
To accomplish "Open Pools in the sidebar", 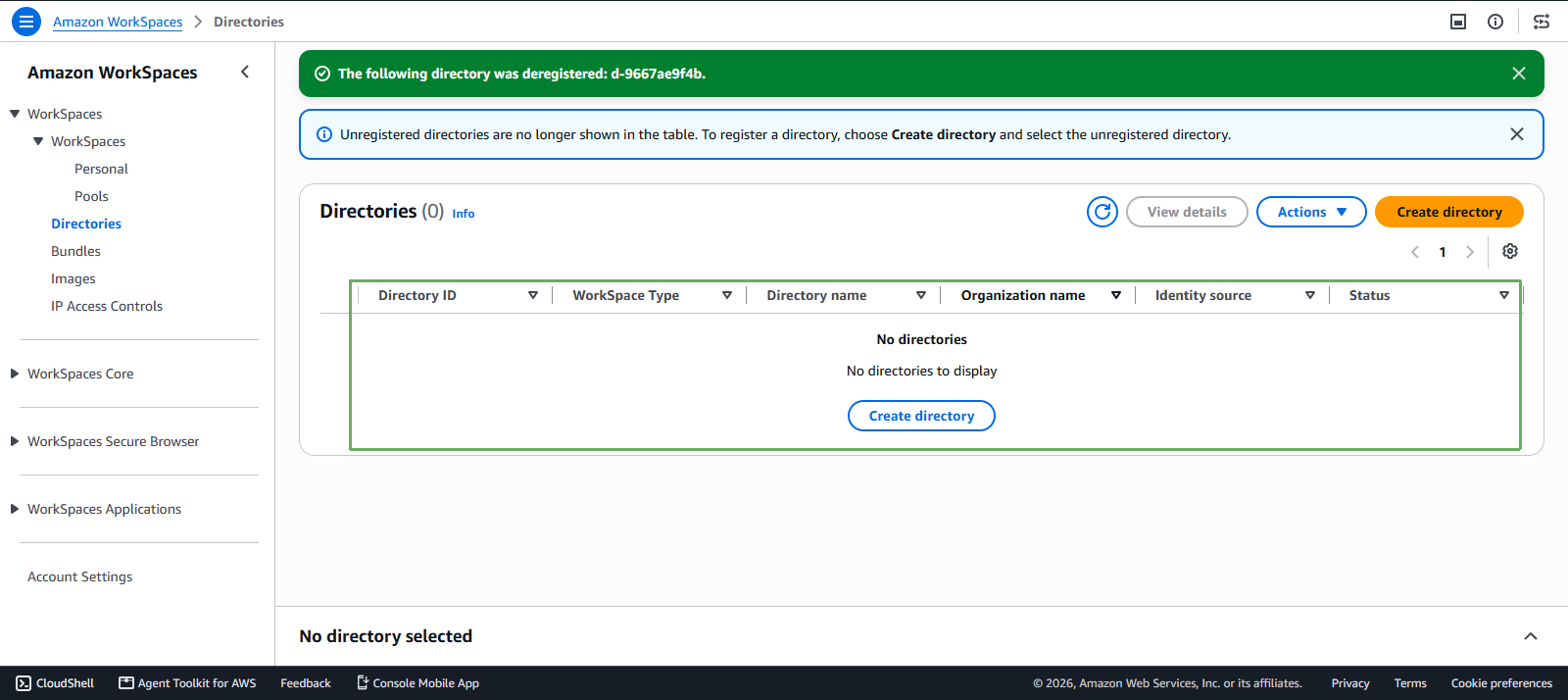I will tap(91, 196).
